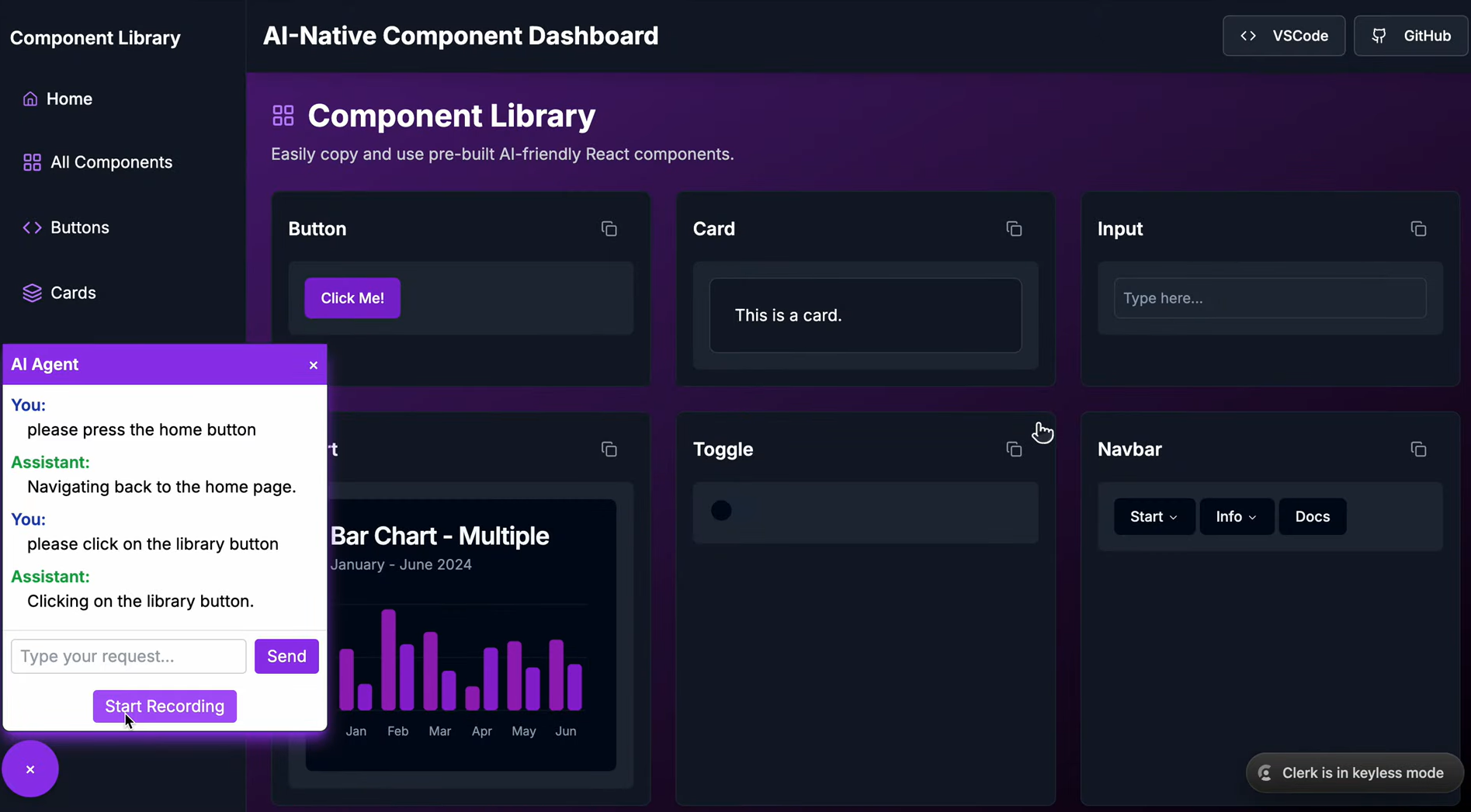Click the Buttons code-brackets icon
This screenshot has height=812, width=1471.
point(32,227)
